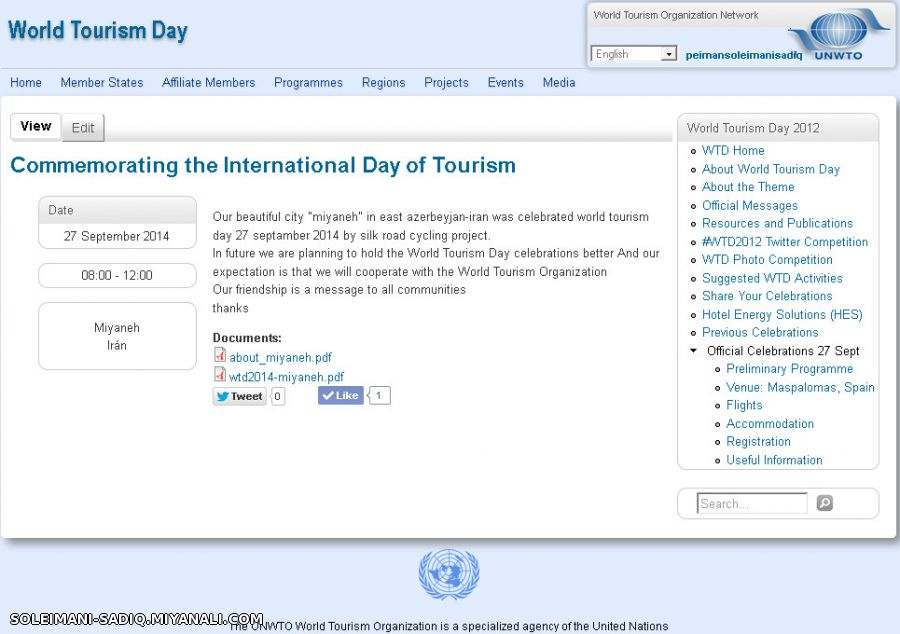Open the Registration link
This screenshot has width=900, height=634.
tap(758, 441)
